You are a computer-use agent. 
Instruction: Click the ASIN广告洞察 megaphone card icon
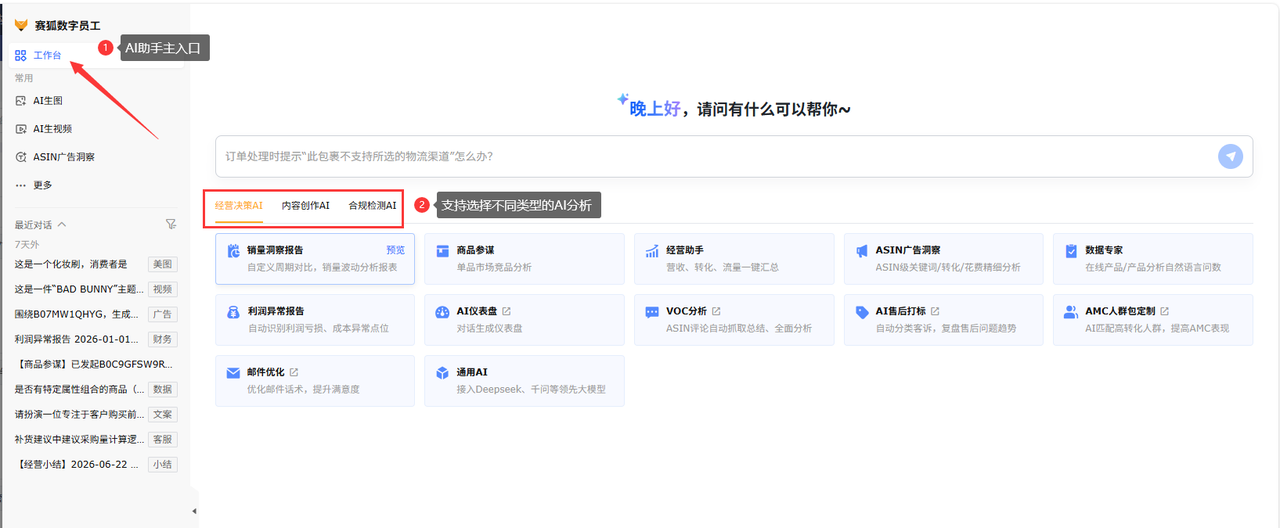pos(862,251)
